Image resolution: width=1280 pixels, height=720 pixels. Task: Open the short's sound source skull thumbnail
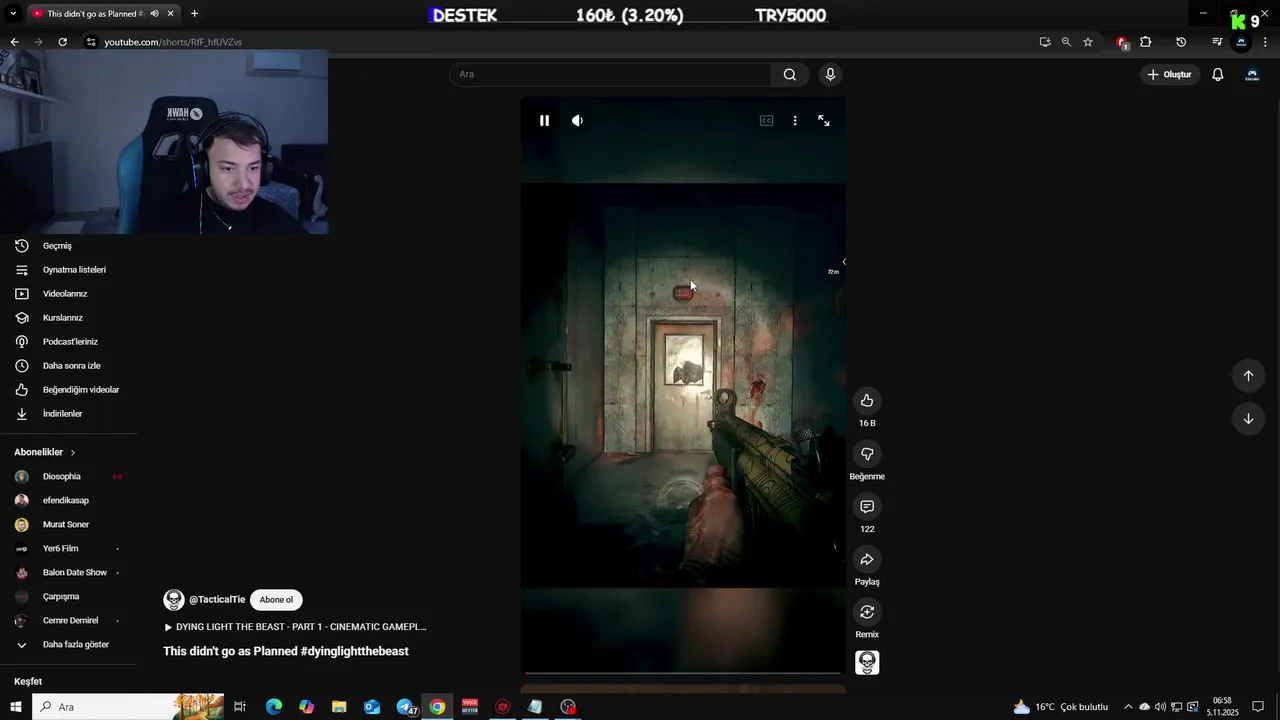(x=867, y=662)
